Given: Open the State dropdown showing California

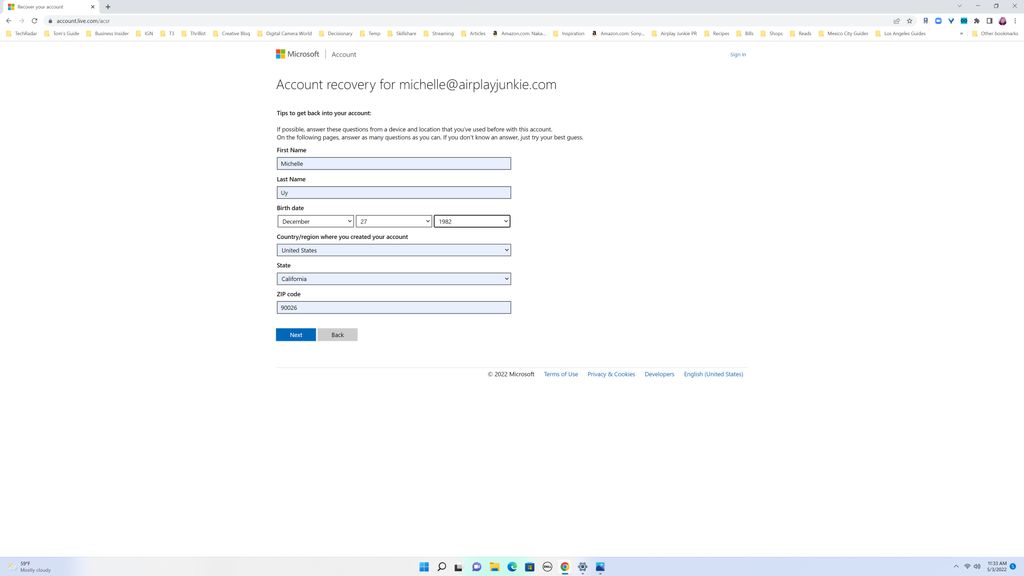Looking at the screenshot, I should [x=392, y=279].
